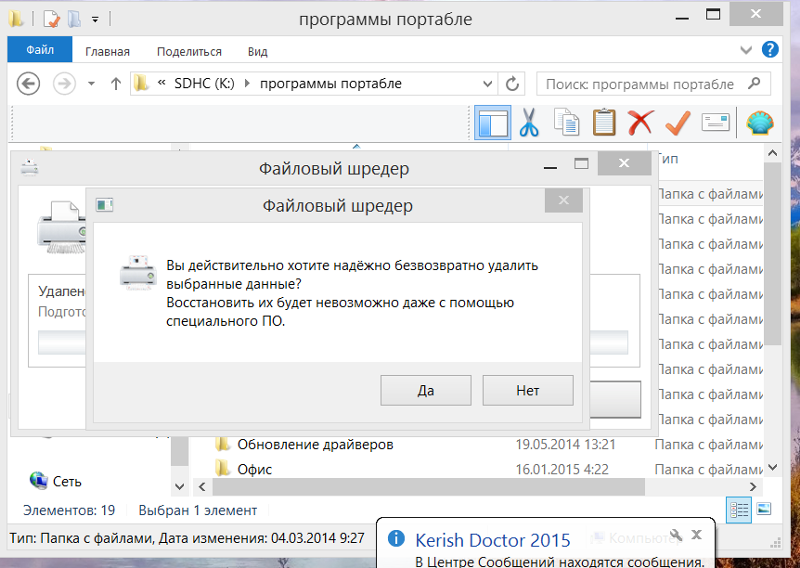Go up one folder level
Screen dimensions: 800x568
click(x=116, y=84)
